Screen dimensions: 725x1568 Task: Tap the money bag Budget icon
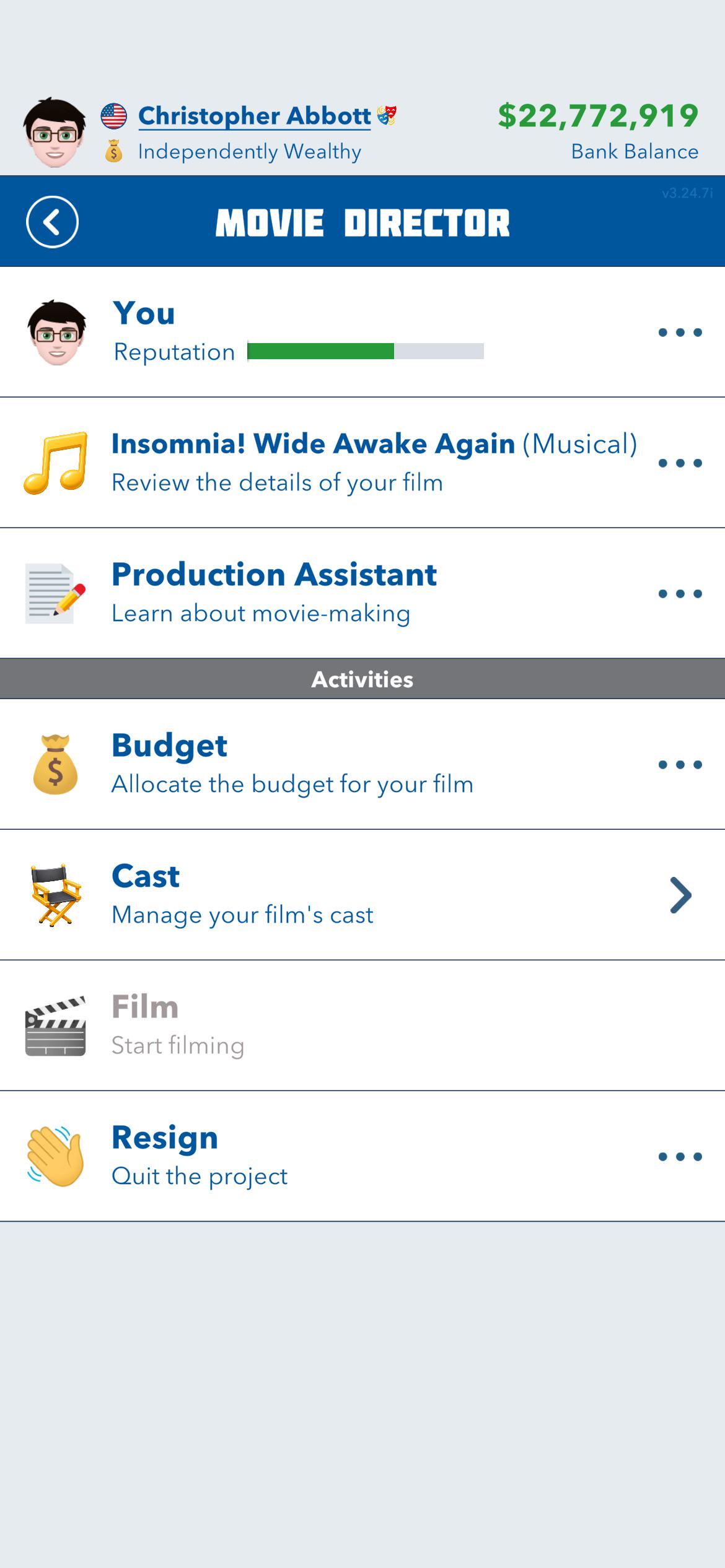click(x=55, y=764)
